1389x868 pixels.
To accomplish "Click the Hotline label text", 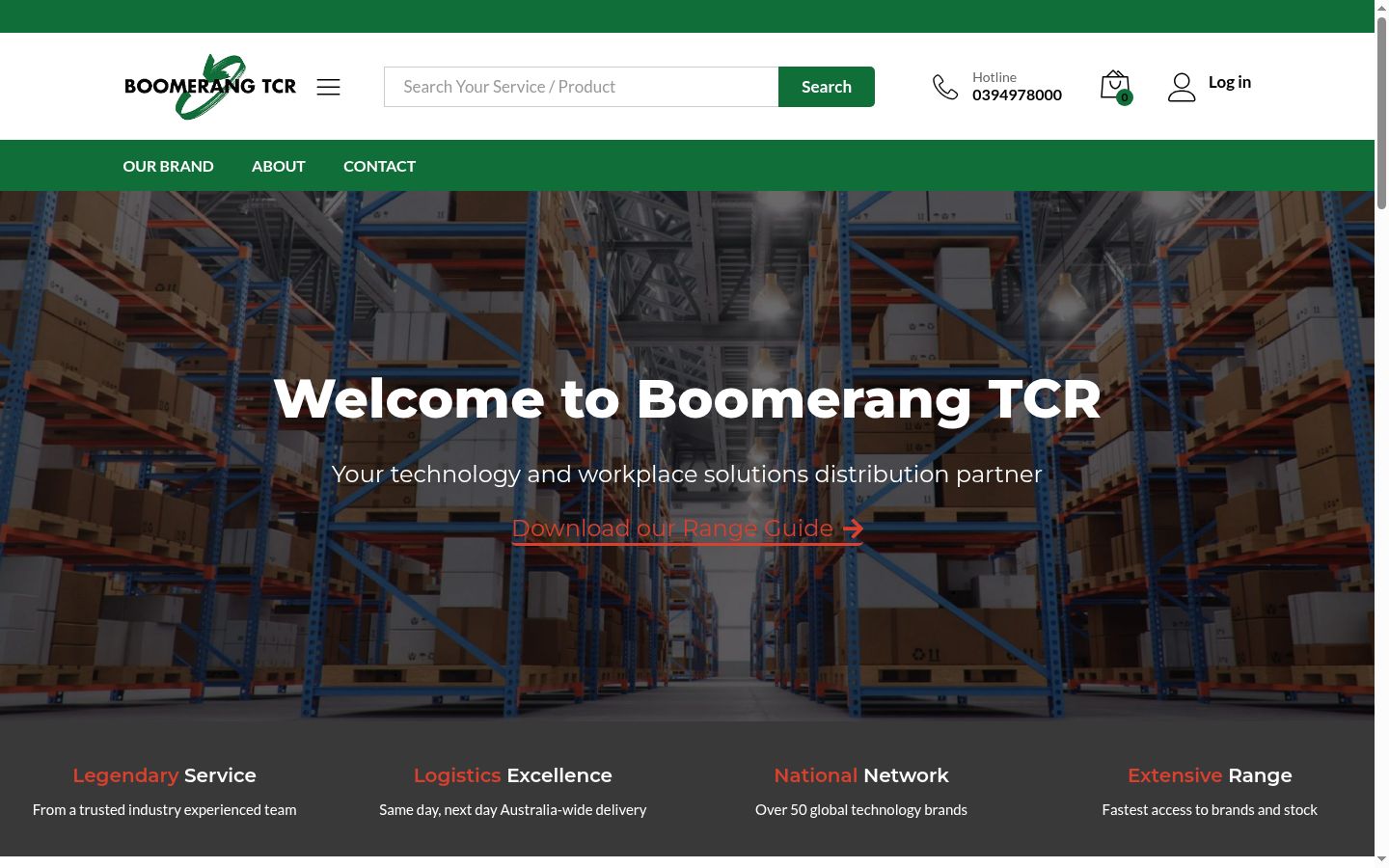I will click(994, 77).
